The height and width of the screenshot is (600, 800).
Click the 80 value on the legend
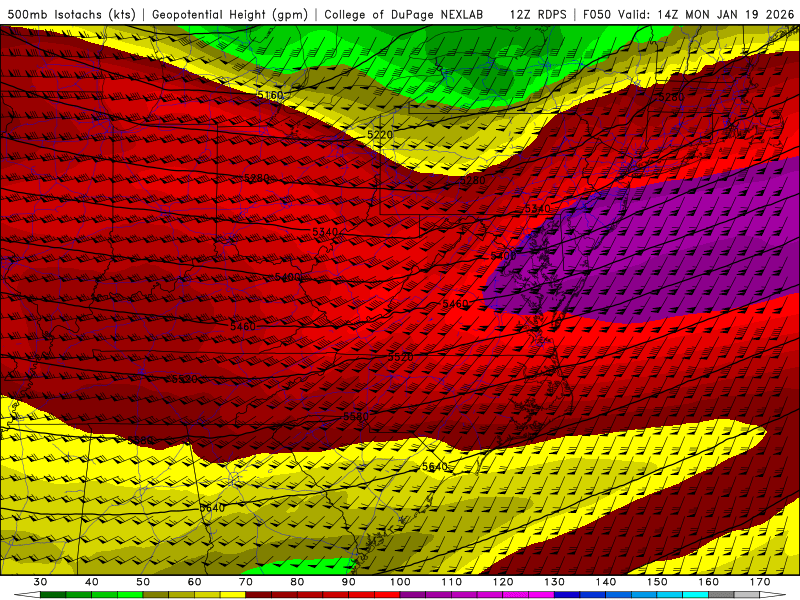pyautogui.click(x=297, y=582)
